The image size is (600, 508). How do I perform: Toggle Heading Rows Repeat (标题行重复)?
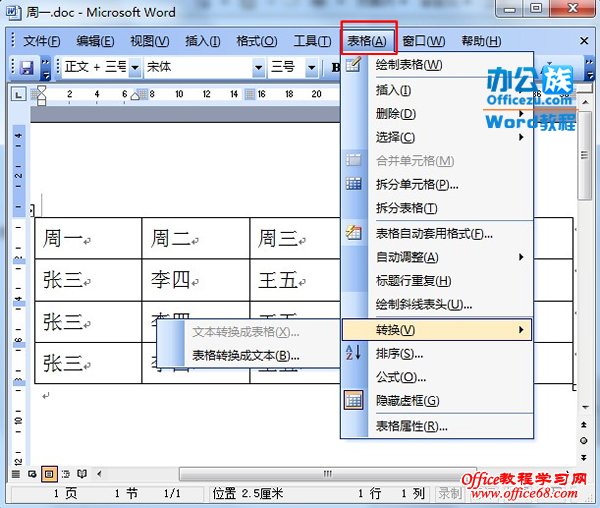point(412,281)
